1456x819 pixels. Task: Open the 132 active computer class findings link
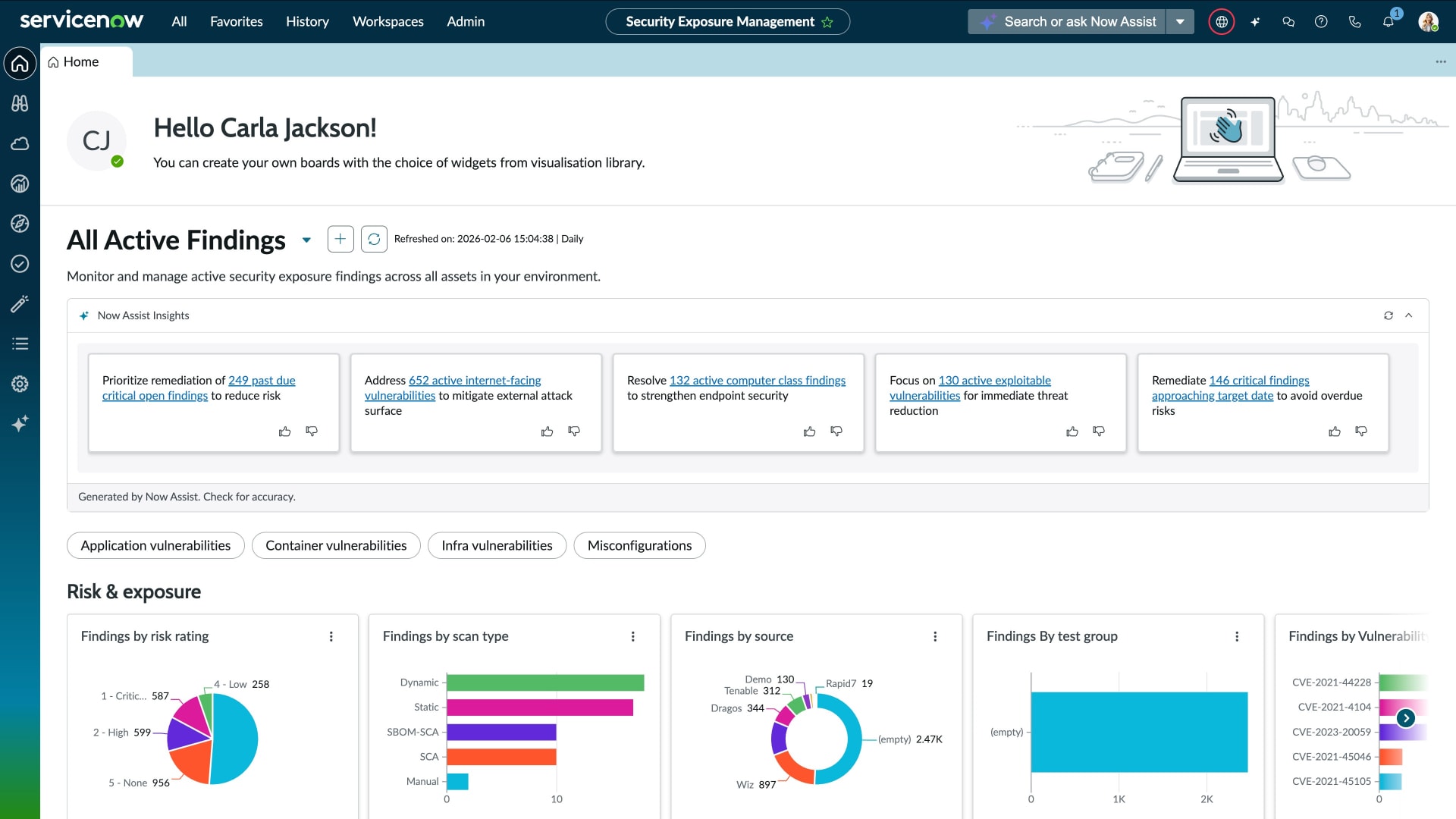pos(757,380)
